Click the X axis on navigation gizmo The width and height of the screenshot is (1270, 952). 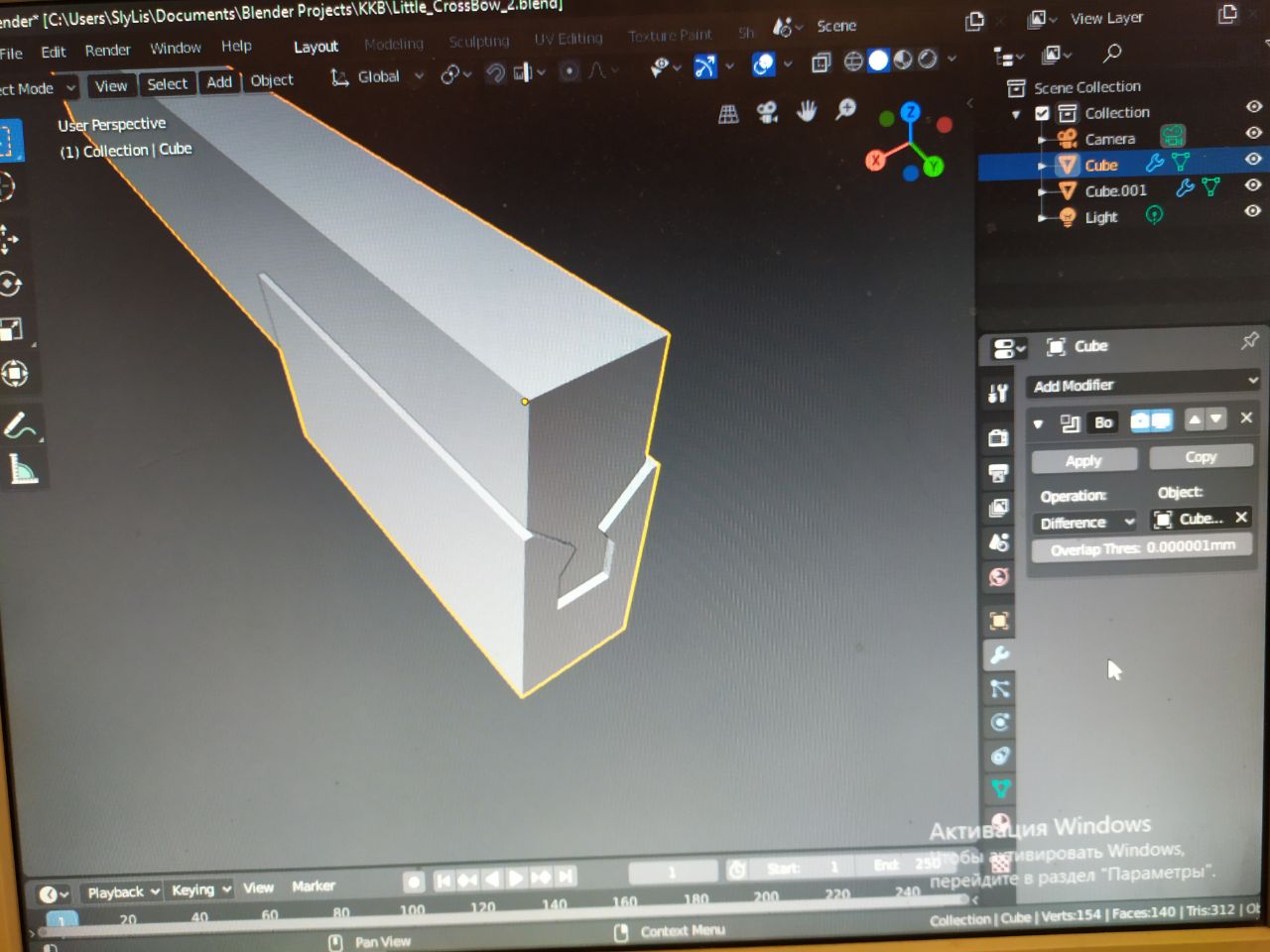pyautogui.click(x=875, y=160)
